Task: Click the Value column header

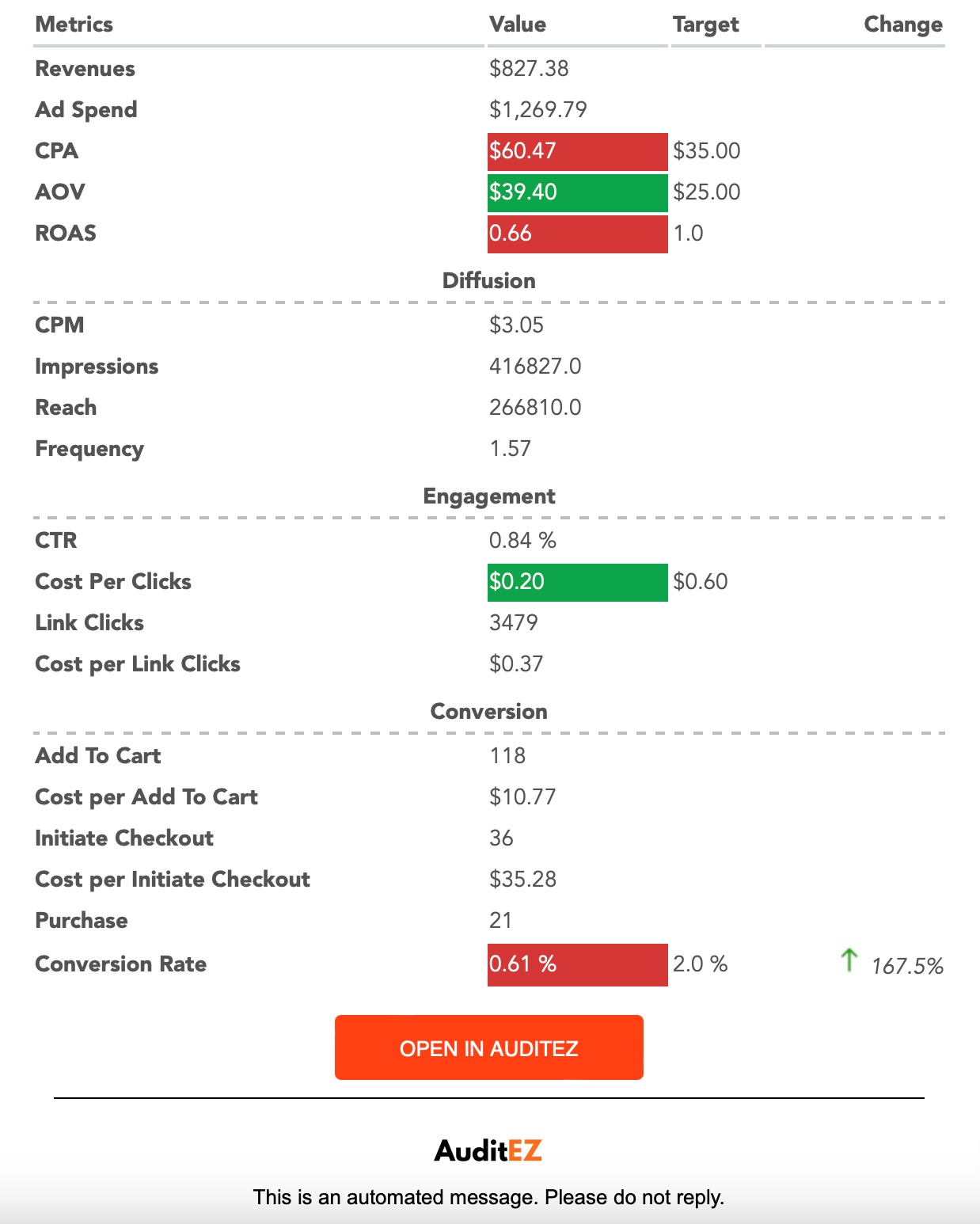Action: [518, 25]
